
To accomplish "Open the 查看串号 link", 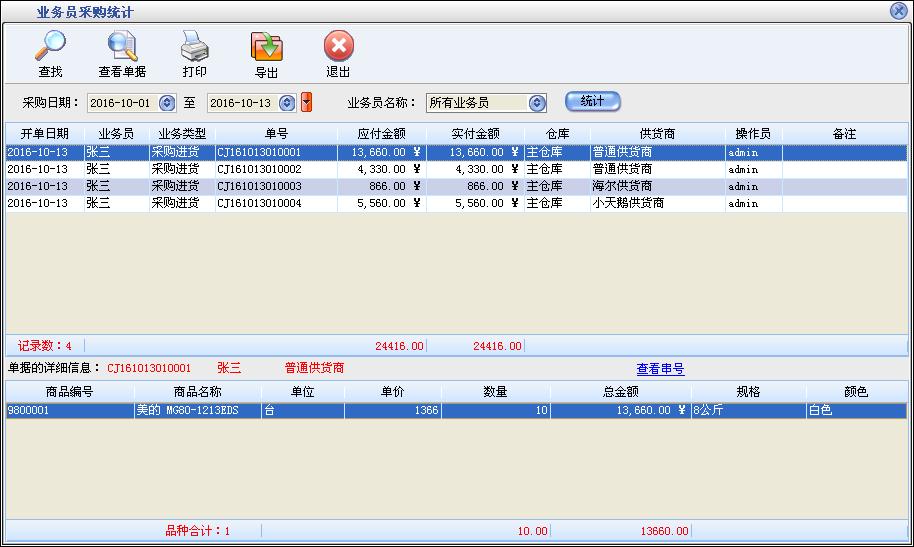I will (660, 369).
